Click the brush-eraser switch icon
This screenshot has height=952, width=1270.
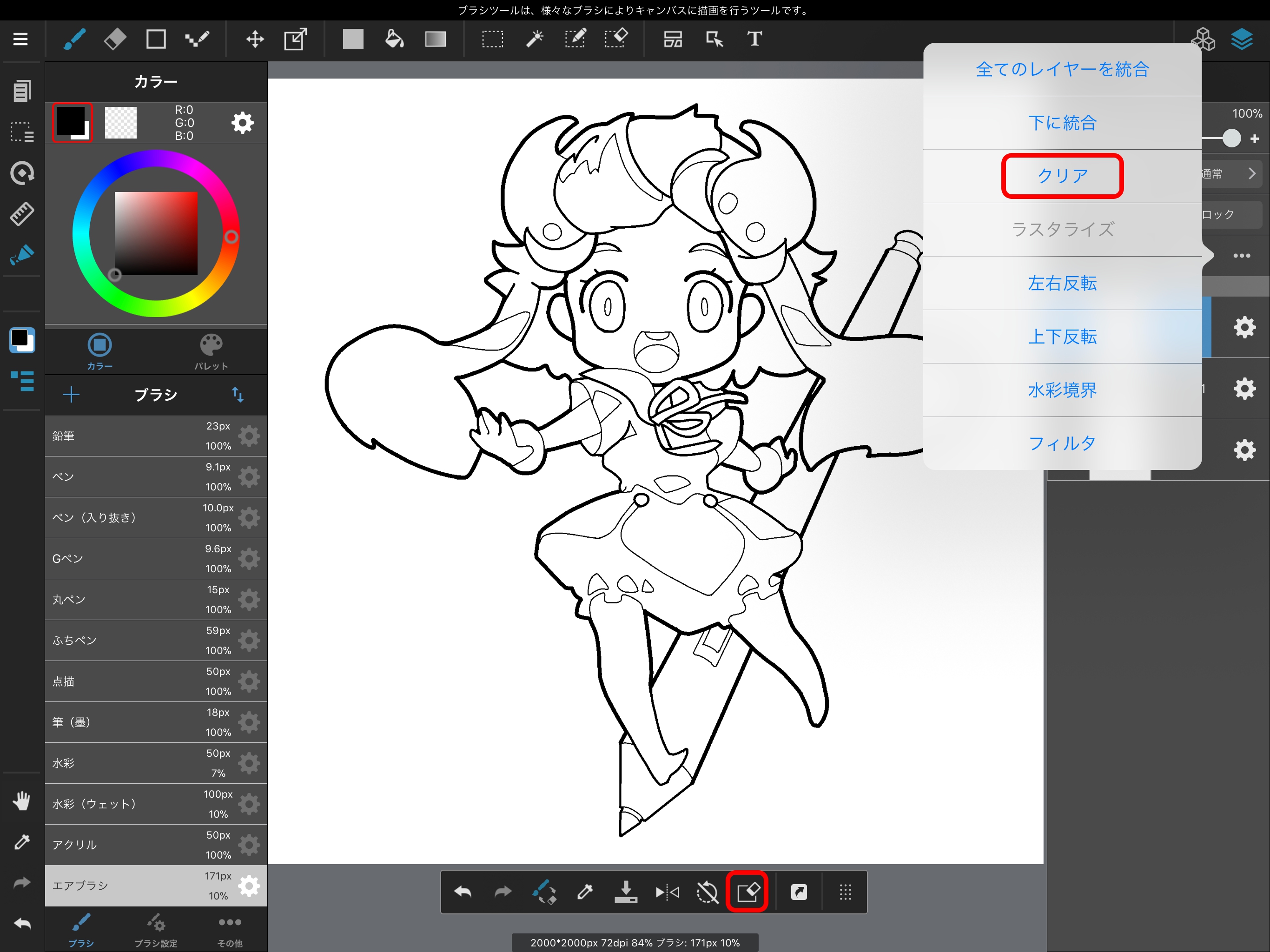[x=544, y=892]
